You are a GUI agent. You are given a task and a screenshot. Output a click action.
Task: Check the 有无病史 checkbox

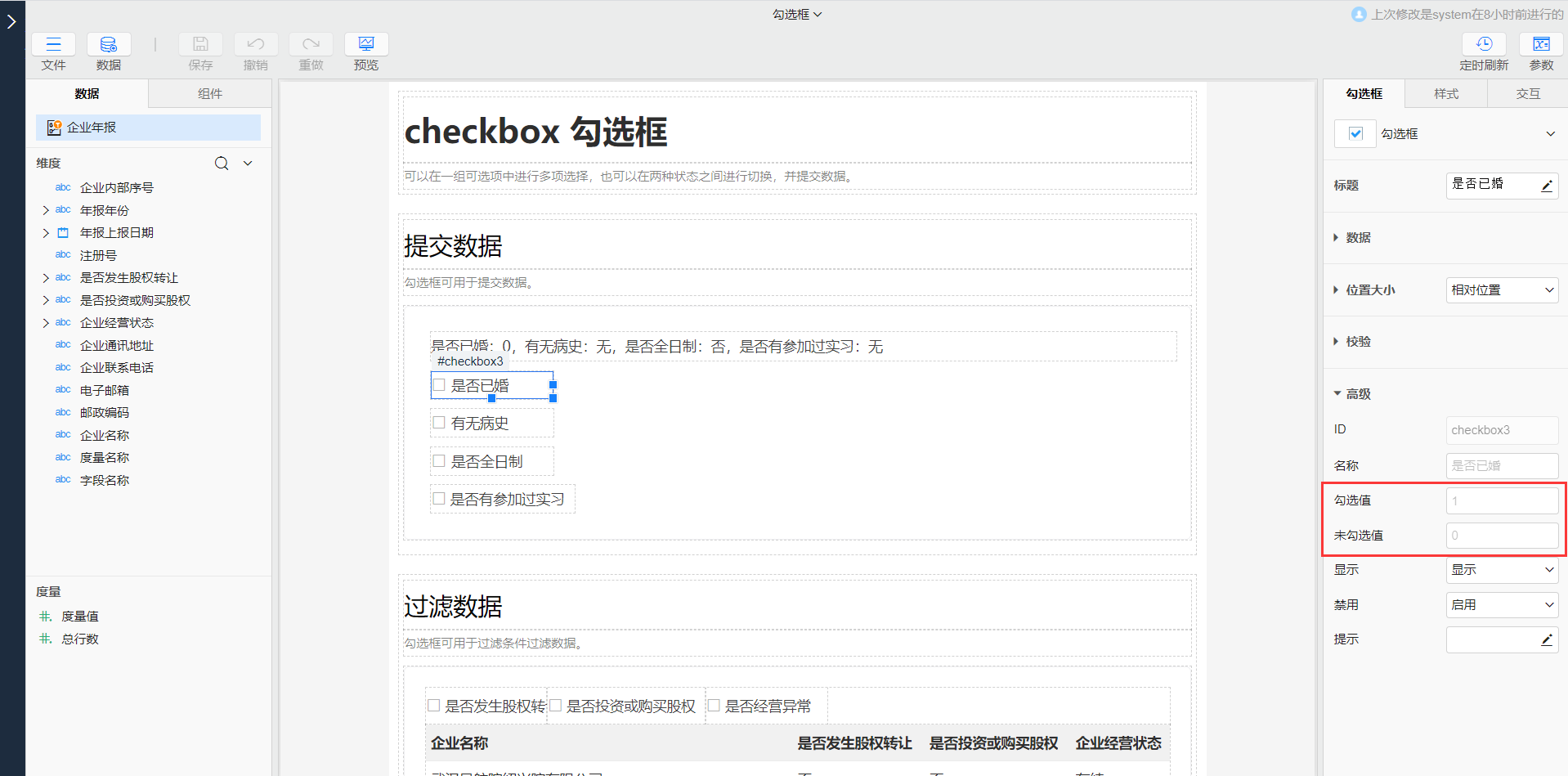[439, 423]
